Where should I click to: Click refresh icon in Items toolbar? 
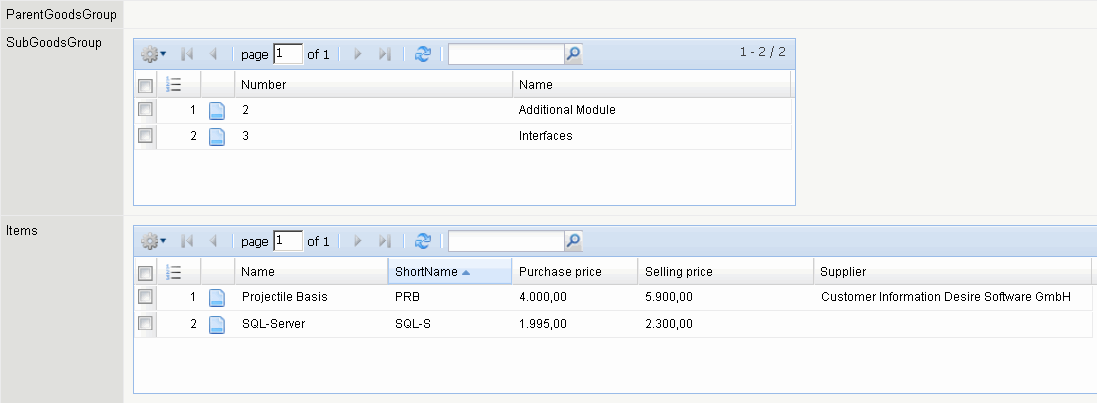click(422, 241)
